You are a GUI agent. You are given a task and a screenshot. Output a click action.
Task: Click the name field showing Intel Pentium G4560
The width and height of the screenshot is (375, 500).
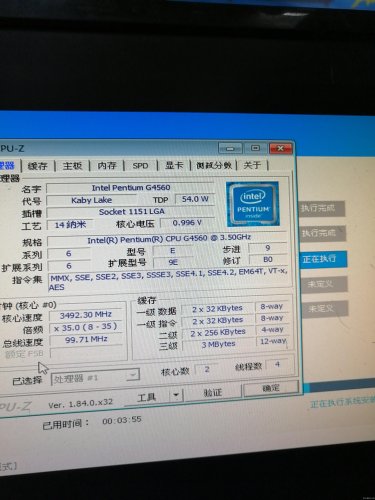click(131, 188)
